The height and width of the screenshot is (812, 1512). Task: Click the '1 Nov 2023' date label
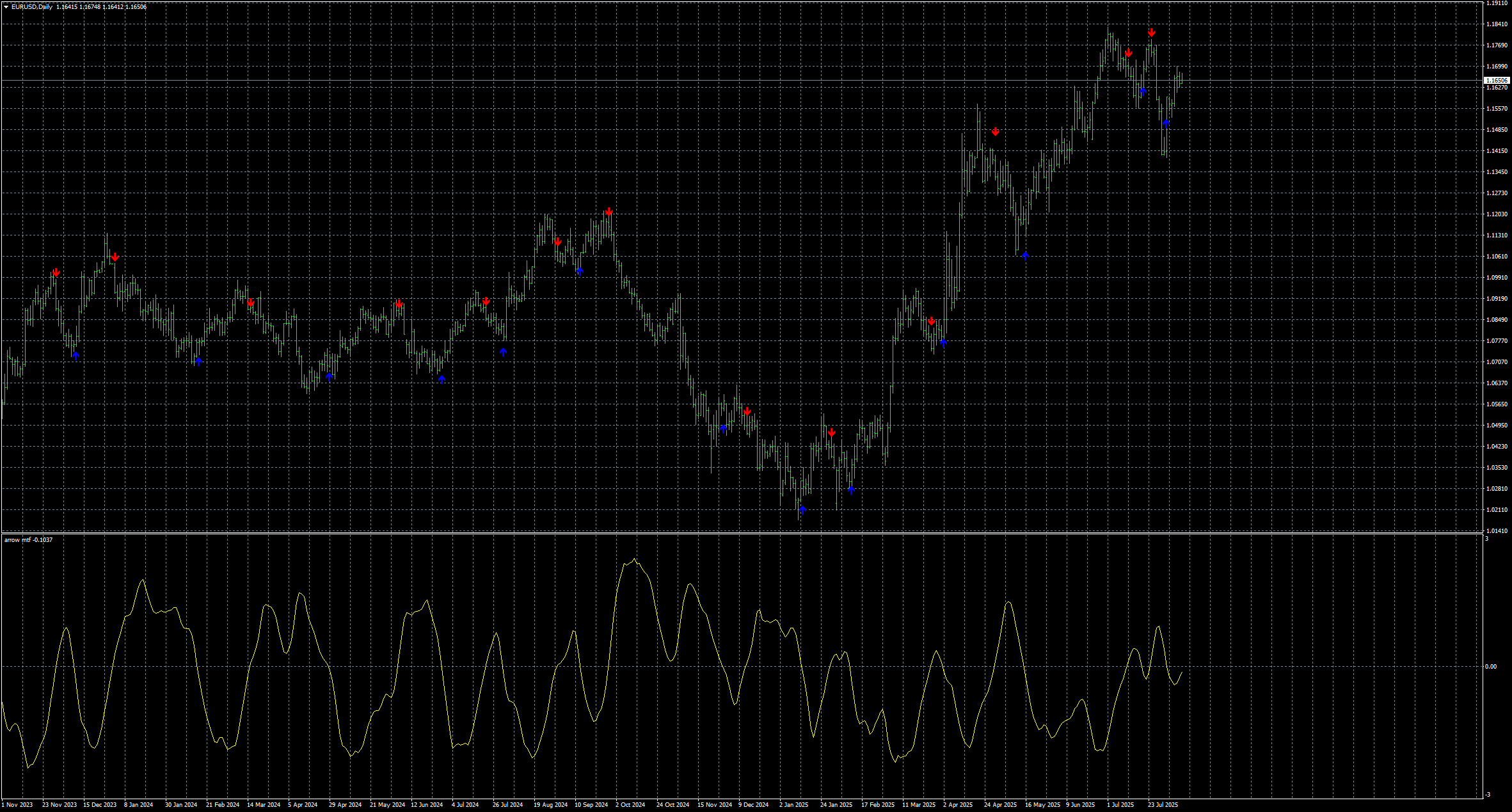17,805
